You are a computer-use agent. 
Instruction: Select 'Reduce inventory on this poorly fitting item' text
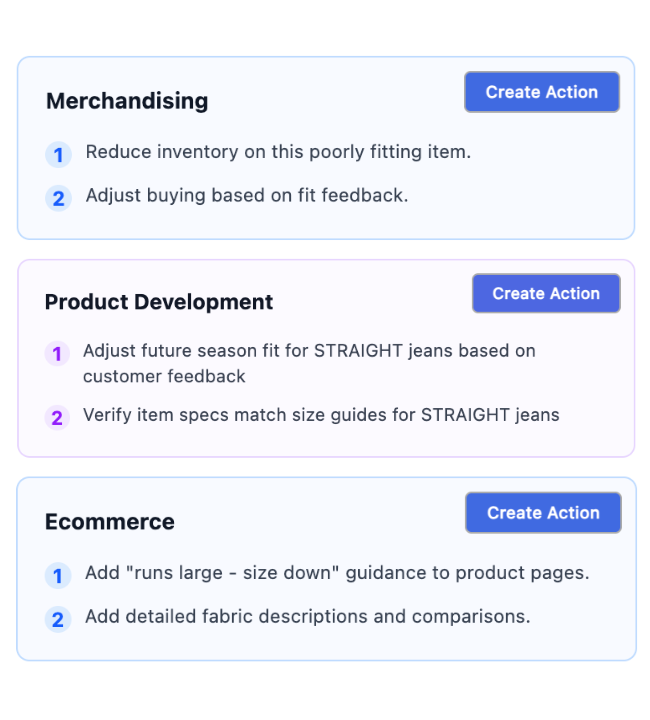coord(278,152)
